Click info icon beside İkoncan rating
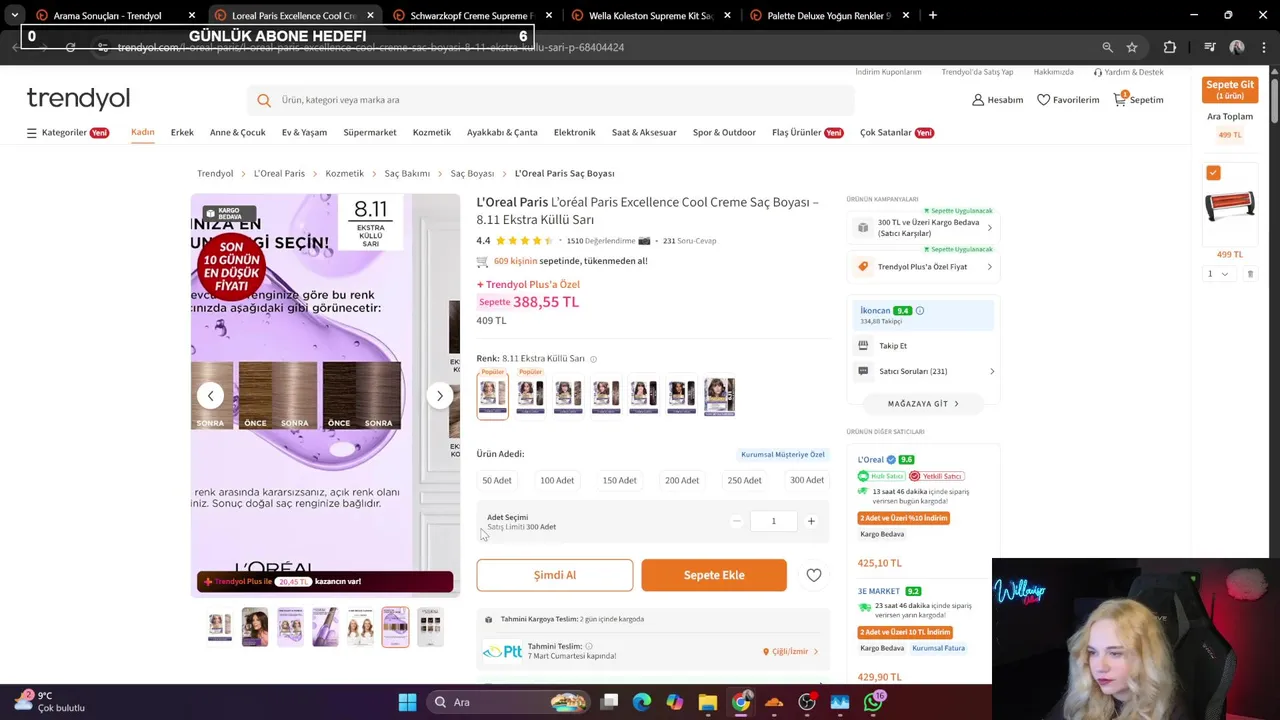 coord(920,311)
